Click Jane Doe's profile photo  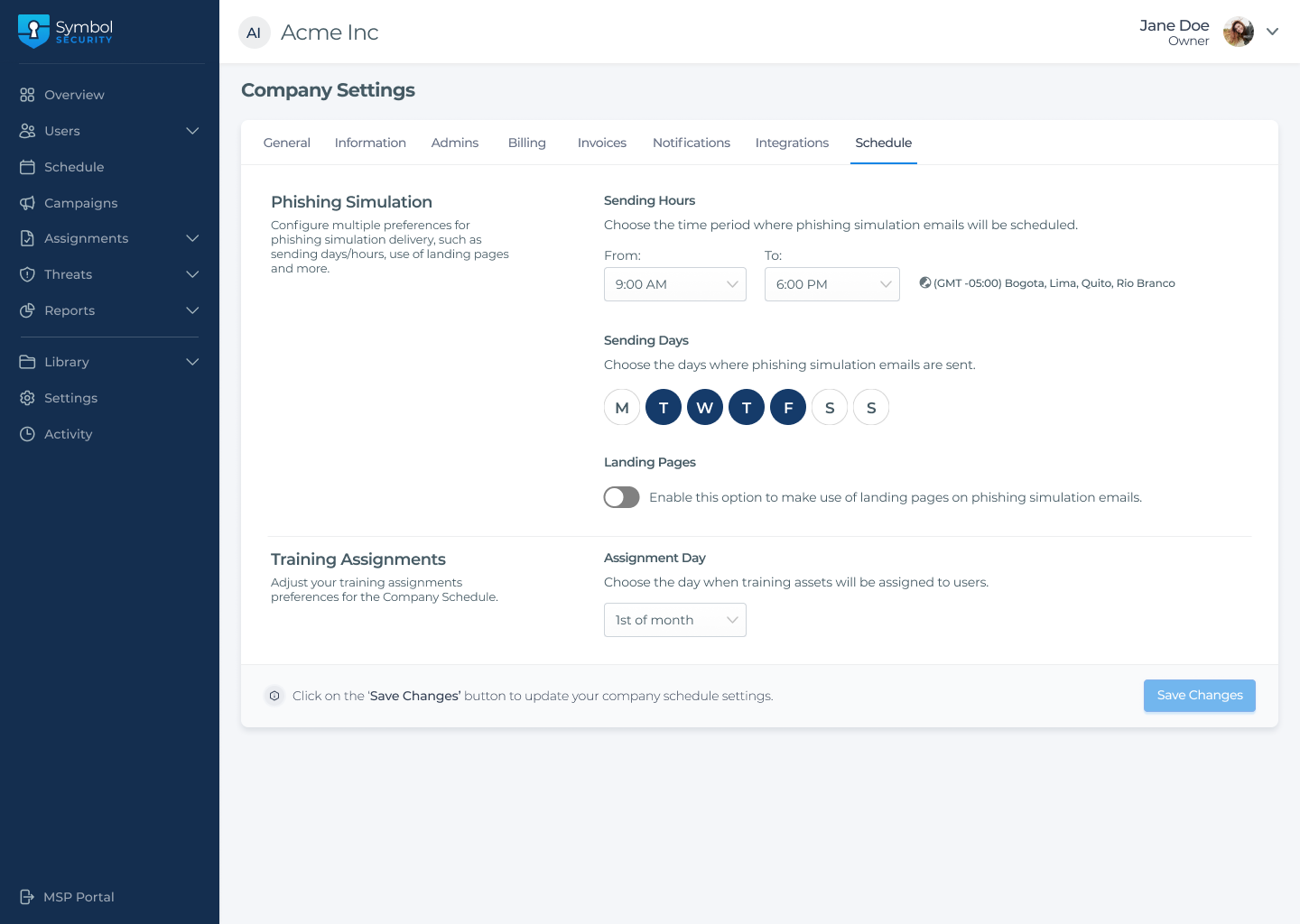1239,32
